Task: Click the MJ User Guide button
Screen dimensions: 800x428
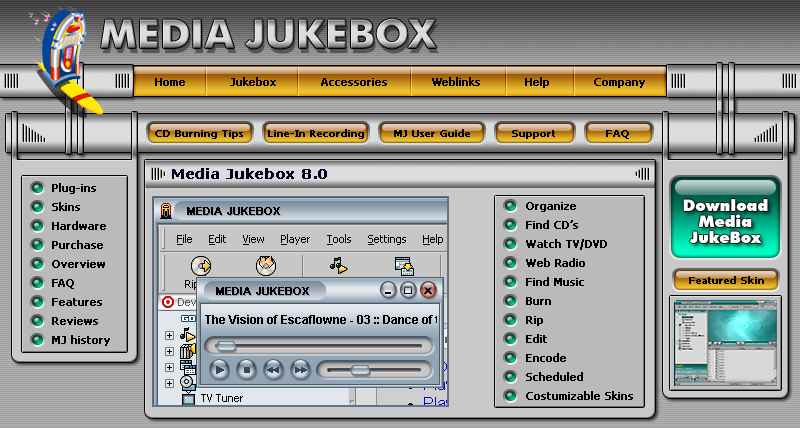Action: (432, 134)
